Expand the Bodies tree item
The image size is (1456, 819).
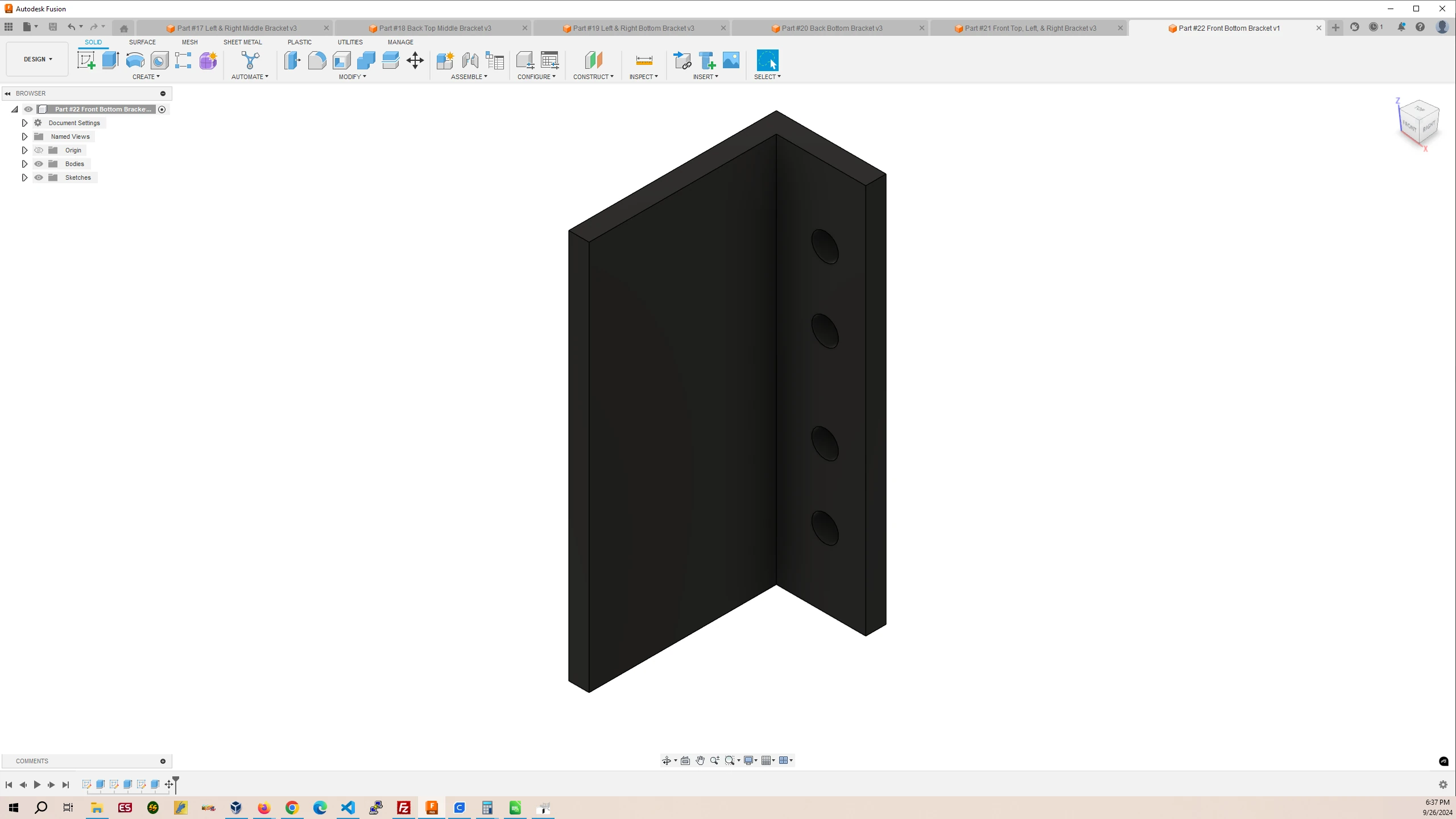[24, 163]
